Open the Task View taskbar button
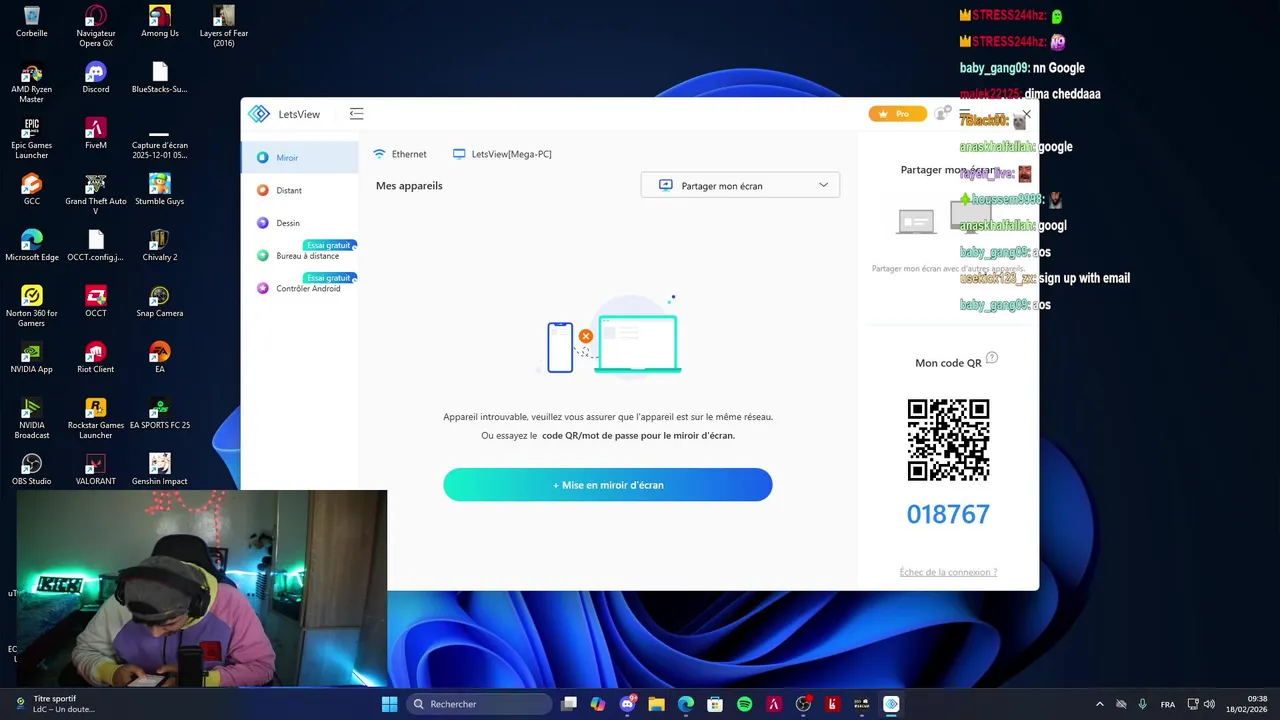 pyautogui.click(x=569, y=704)
